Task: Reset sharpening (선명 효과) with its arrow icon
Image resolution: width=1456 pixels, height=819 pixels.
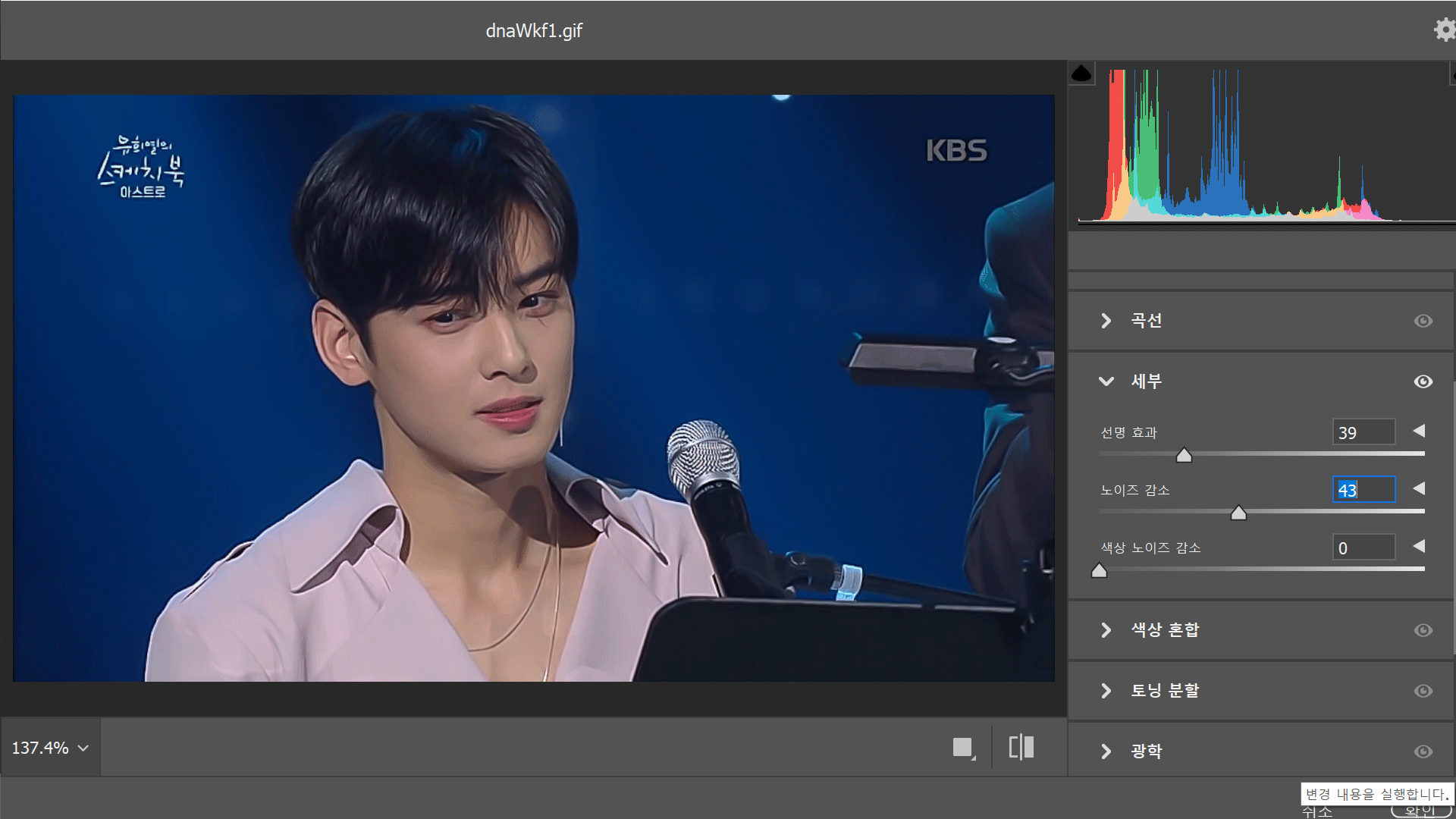Action: (1419, 431)
